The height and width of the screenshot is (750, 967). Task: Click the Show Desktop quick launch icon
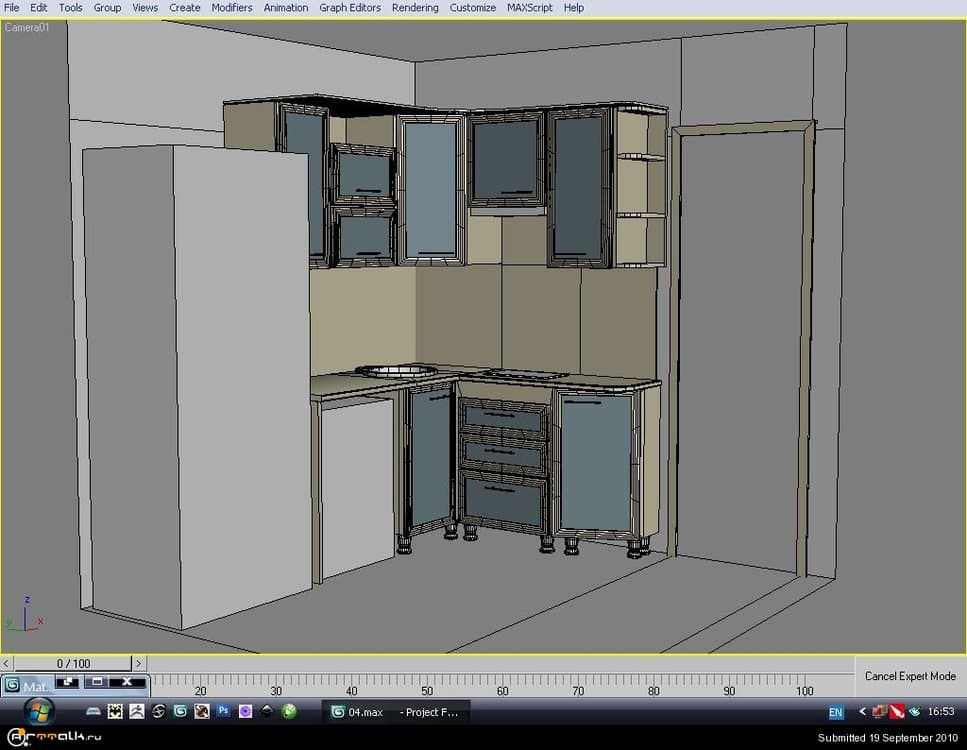point(93,712)
